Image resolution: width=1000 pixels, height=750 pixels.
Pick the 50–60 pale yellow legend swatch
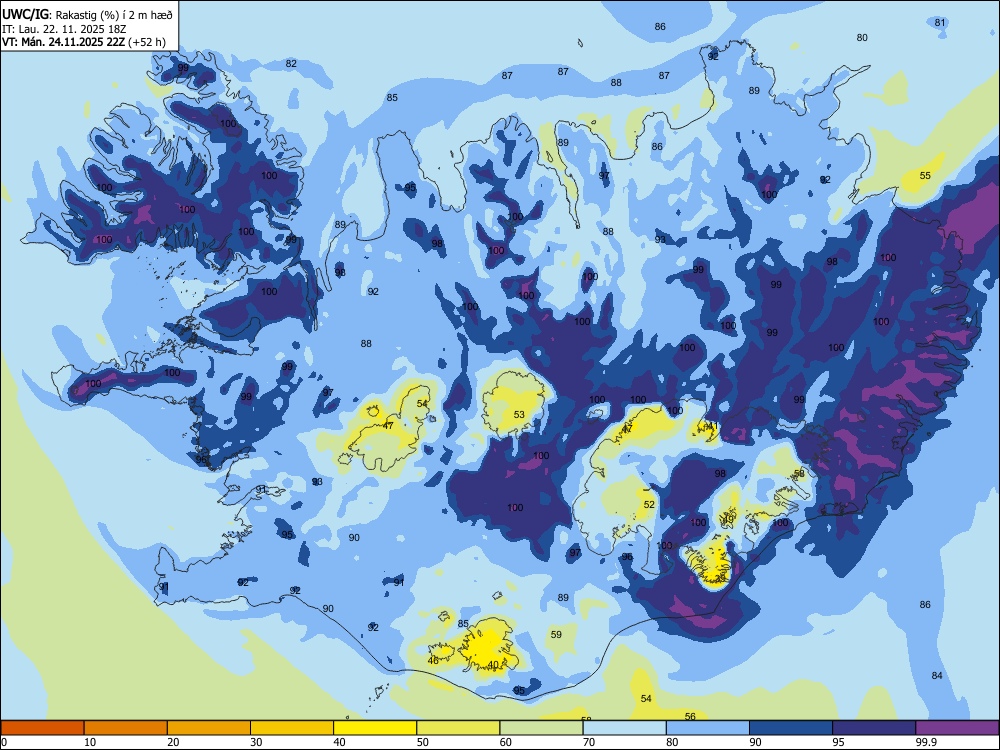[x=459, y=728]
